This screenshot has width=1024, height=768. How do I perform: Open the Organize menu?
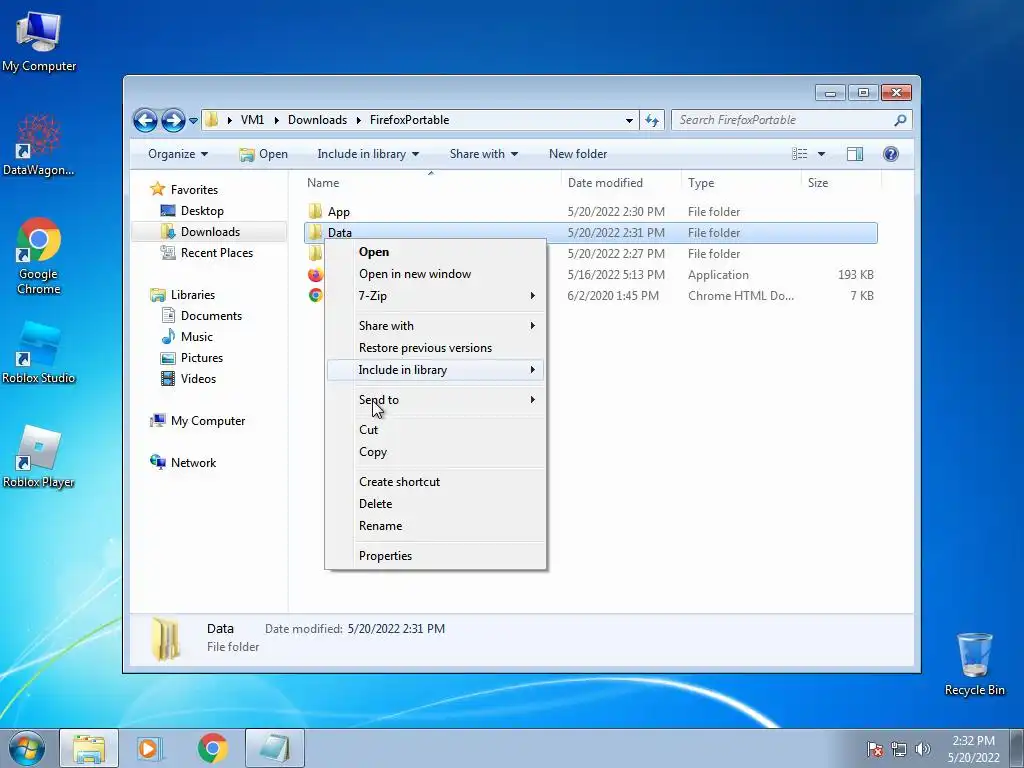178,154
